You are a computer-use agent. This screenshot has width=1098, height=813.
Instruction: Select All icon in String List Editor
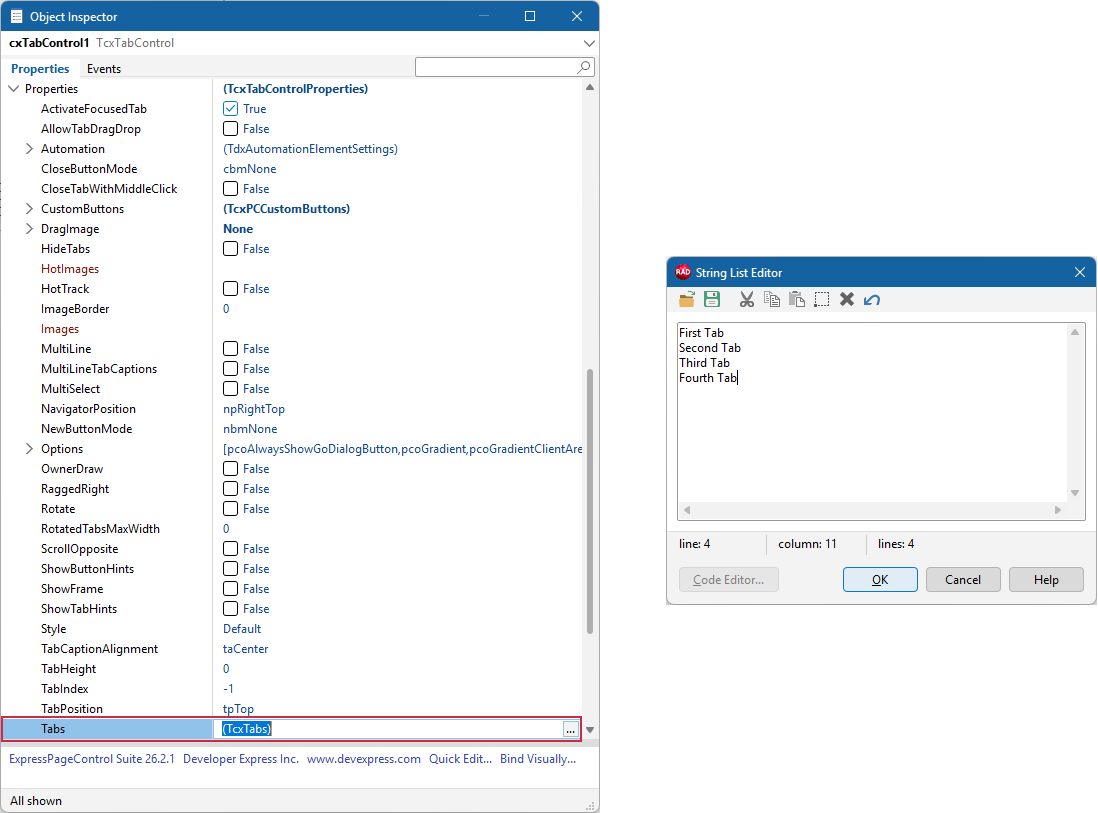coord(822,300)
